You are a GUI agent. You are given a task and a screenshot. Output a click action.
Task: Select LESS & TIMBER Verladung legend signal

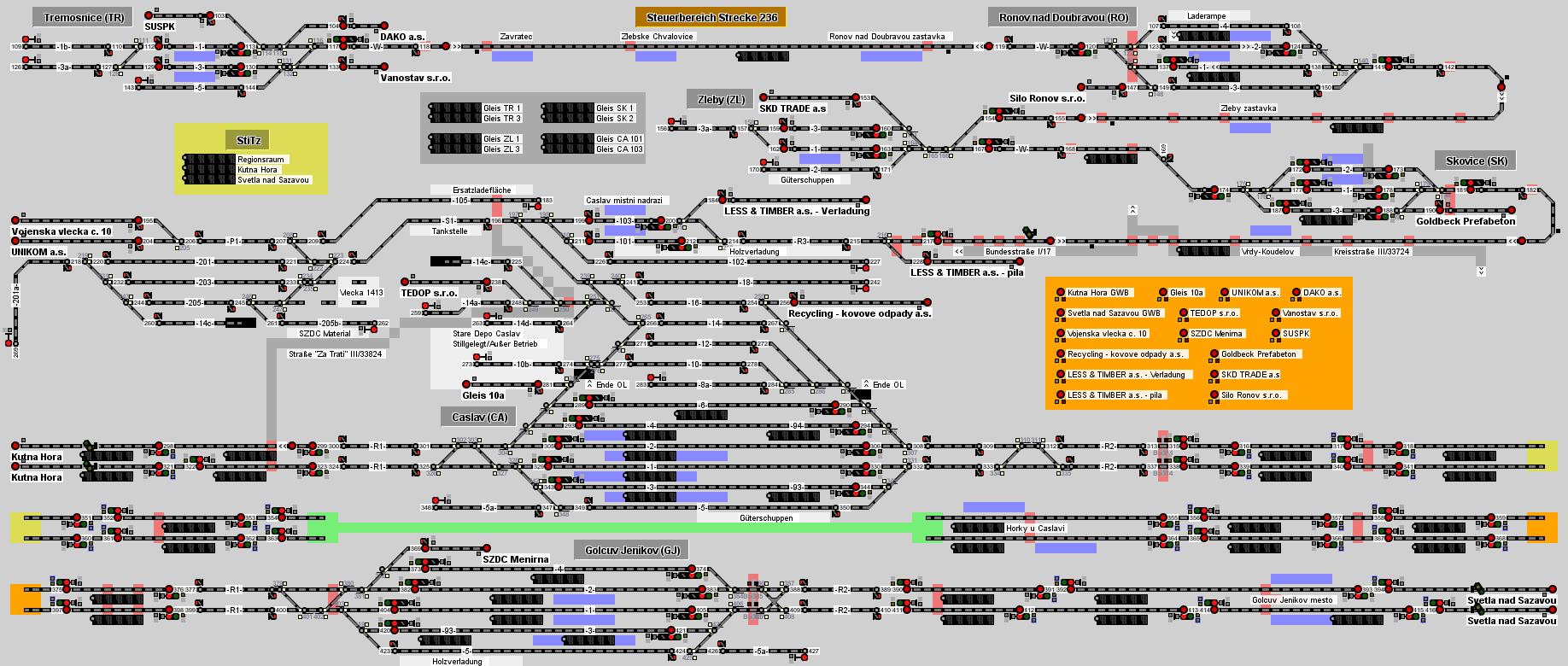coord(1061,375)
